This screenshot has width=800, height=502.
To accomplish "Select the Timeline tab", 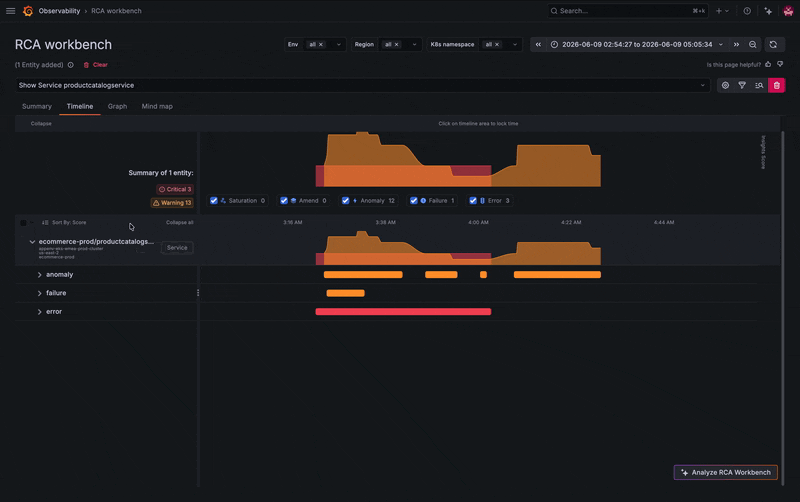I will [x=80, y=106].
